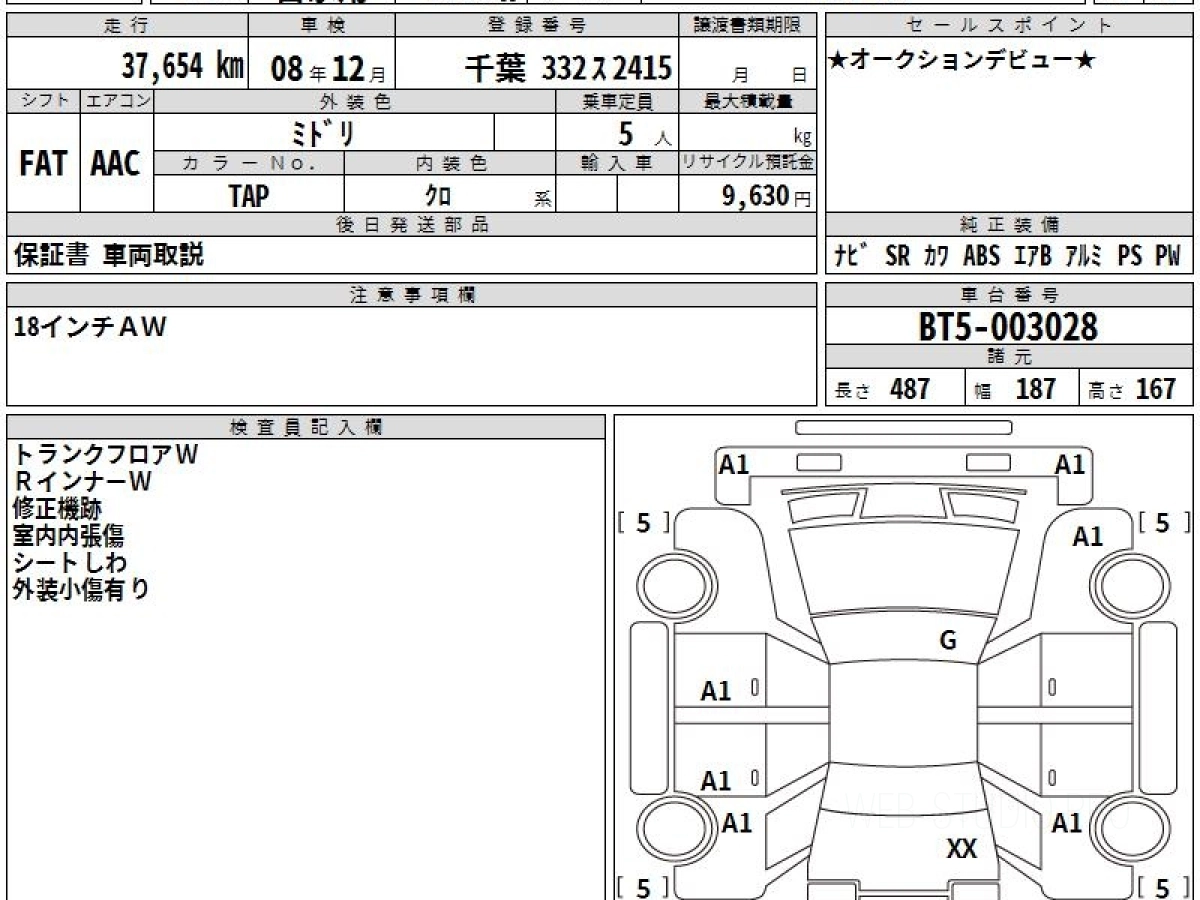
Task: Click the 走行 column header
Action: coord(125,25)
